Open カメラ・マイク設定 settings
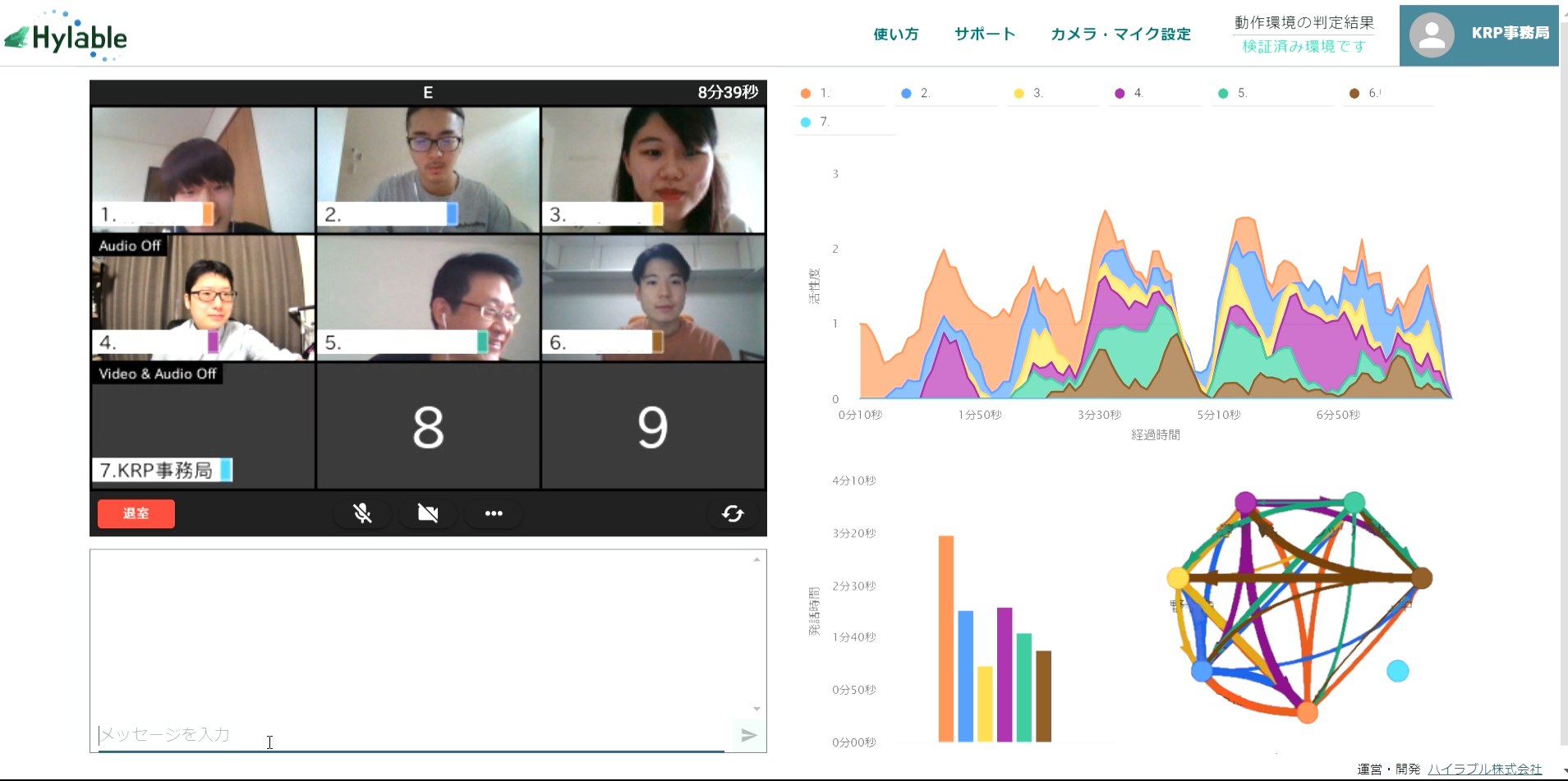This screenshot has width=1568, height=781. pyautogui.click(x=1120, y=34)
